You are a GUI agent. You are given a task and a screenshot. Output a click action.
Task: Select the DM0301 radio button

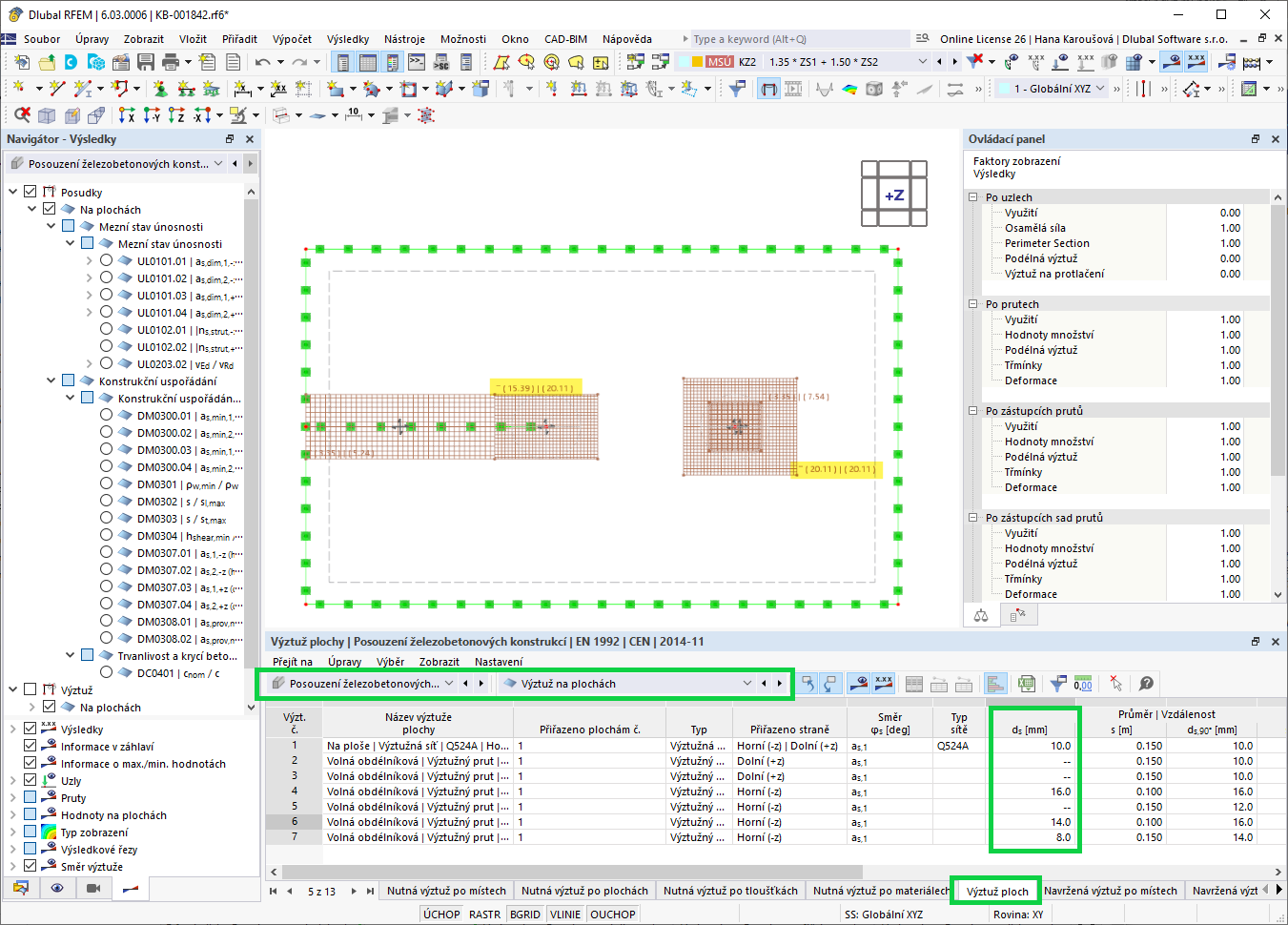[107, 483]
